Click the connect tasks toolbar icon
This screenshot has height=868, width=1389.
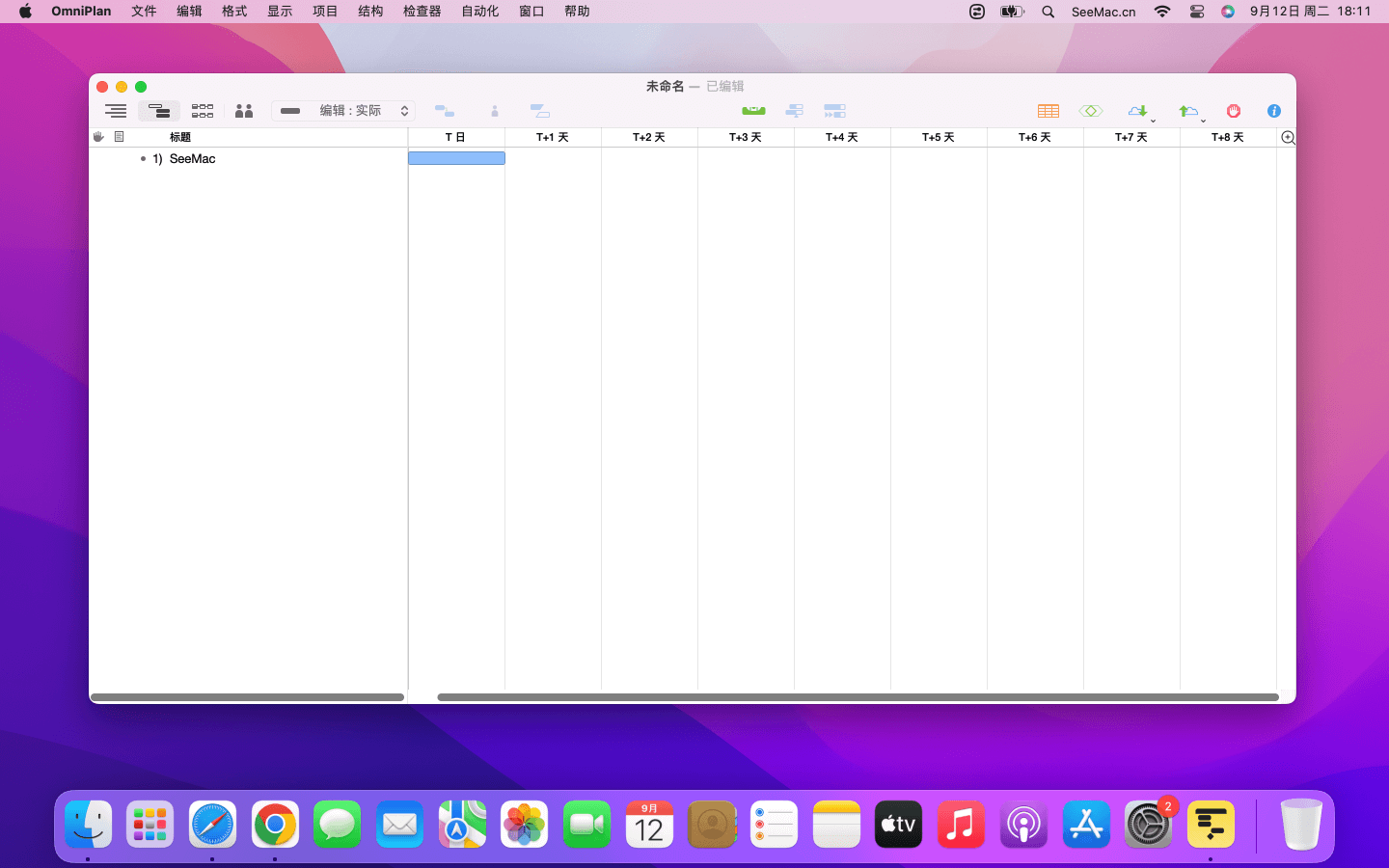click(445, 111)
